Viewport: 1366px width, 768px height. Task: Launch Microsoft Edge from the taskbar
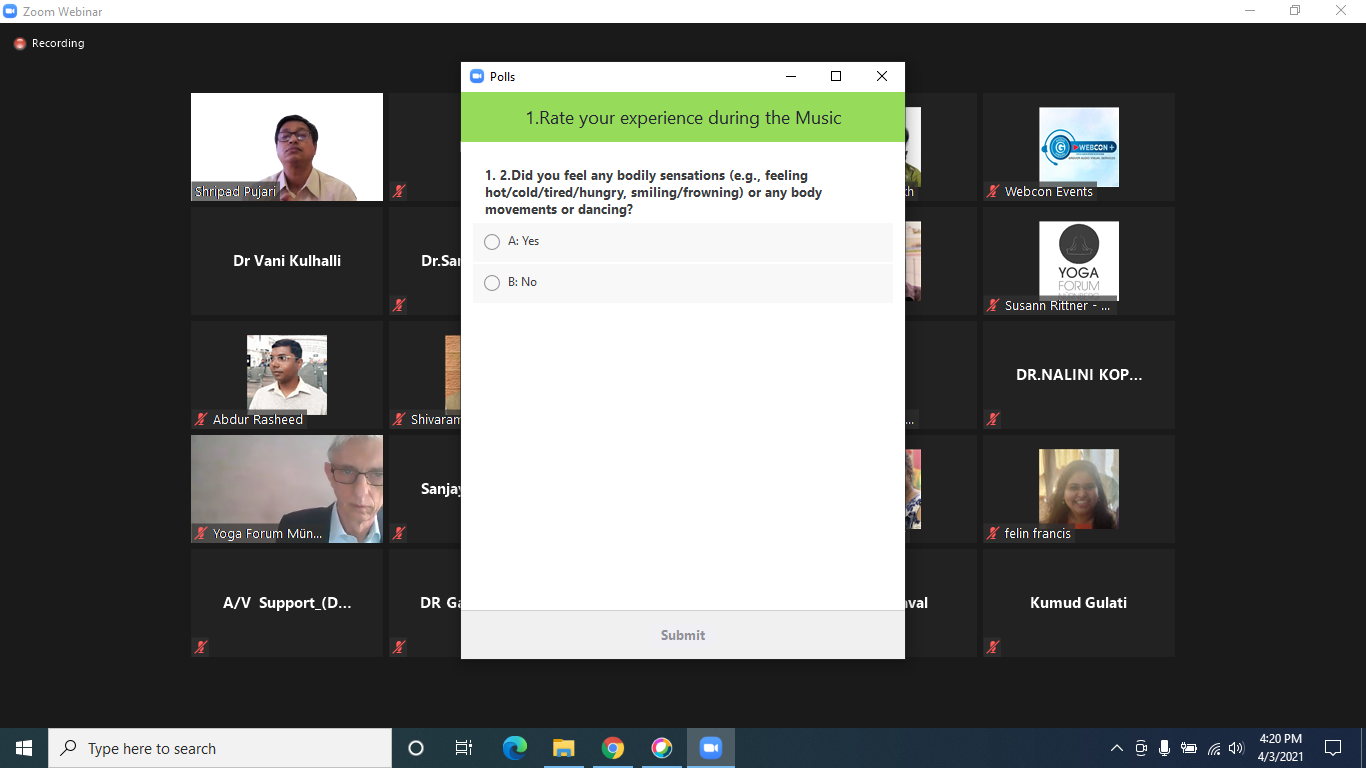tap(515, 748)
